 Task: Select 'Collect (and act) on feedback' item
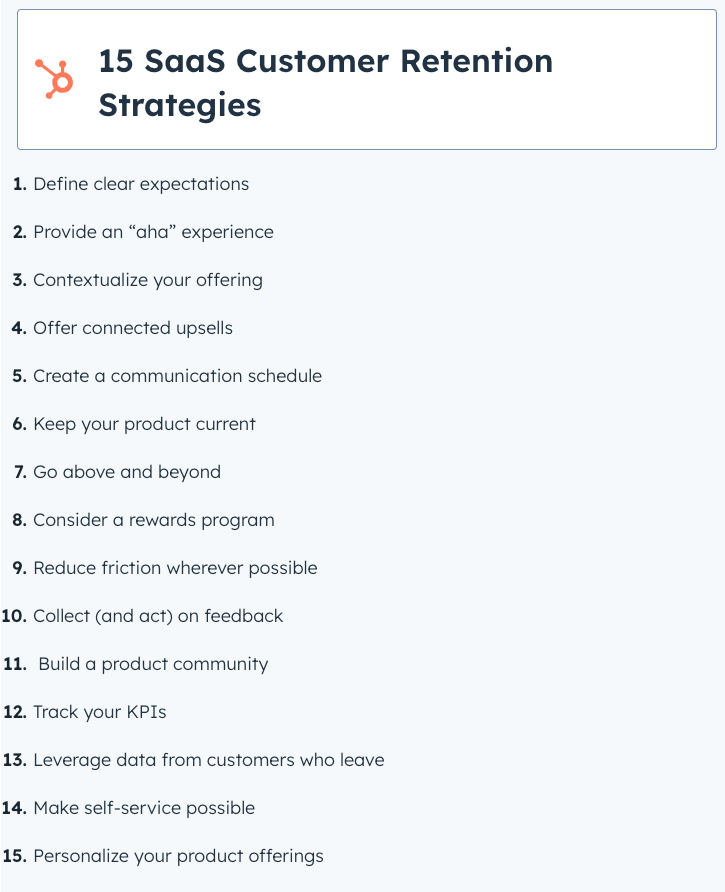point(158,616)
